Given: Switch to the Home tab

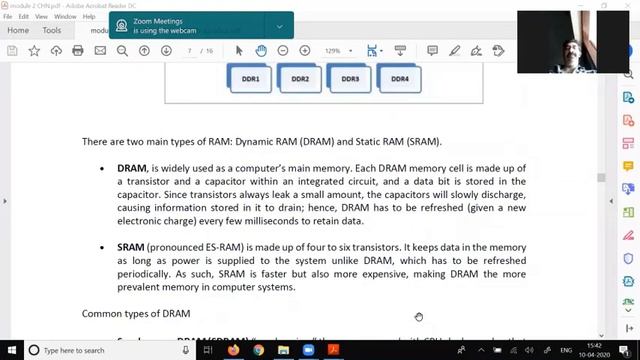Looking at the screenshot, I should 18,31.
